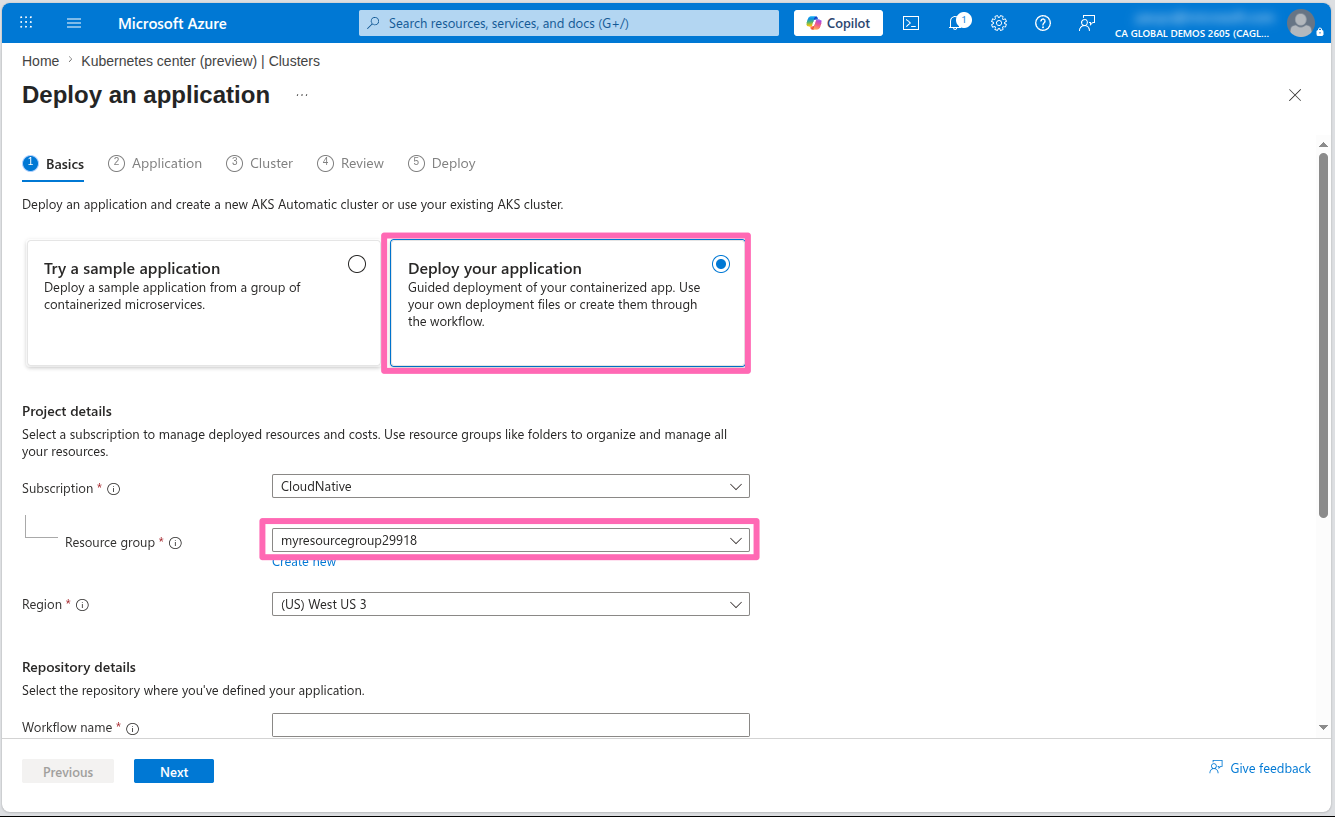Click the Repository details heading
Image resolution: width=1335 pixels, height=817 pixels.
coord(79,667)
